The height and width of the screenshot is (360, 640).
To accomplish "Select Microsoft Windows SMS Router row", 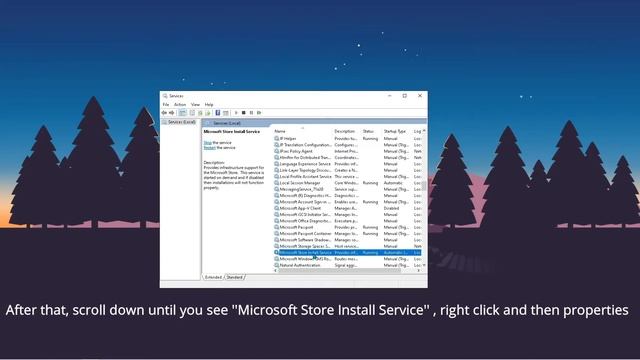I will pyautogui.click(x=347, y=259).
